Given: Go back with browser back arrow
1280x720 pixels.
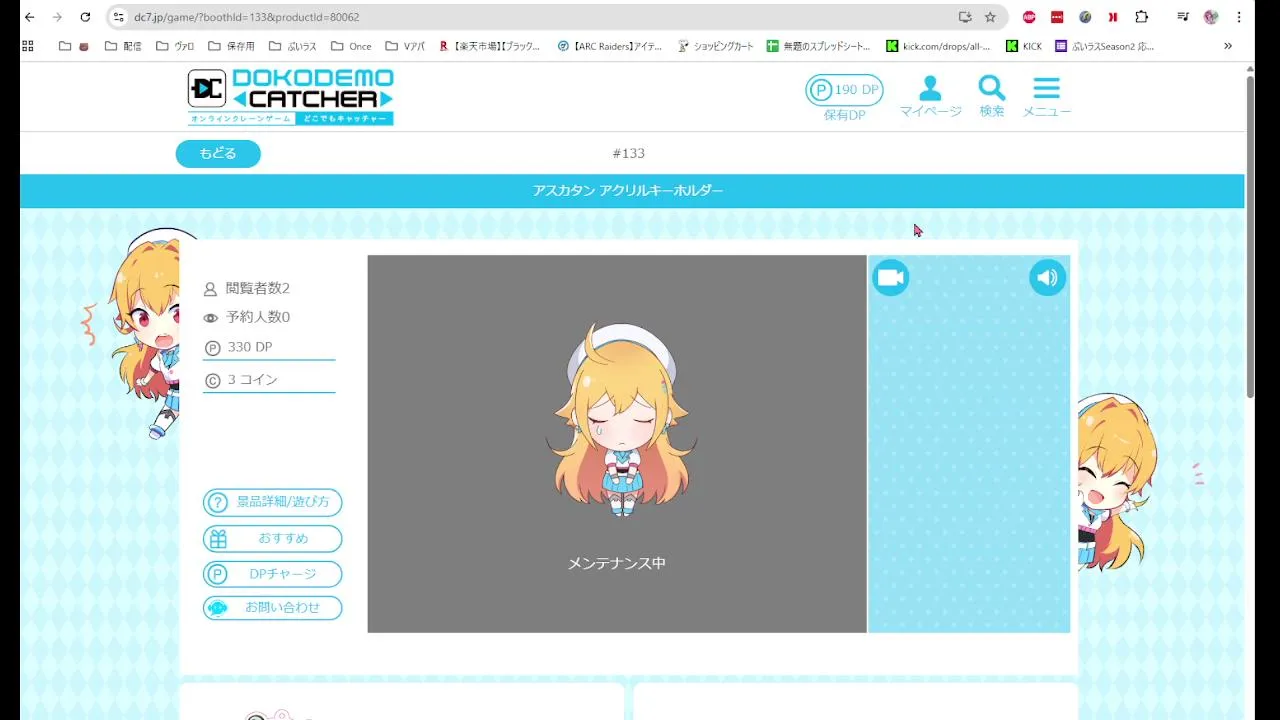Looking at the screenshot, I should pyautogui.click(x=30, y=17).
